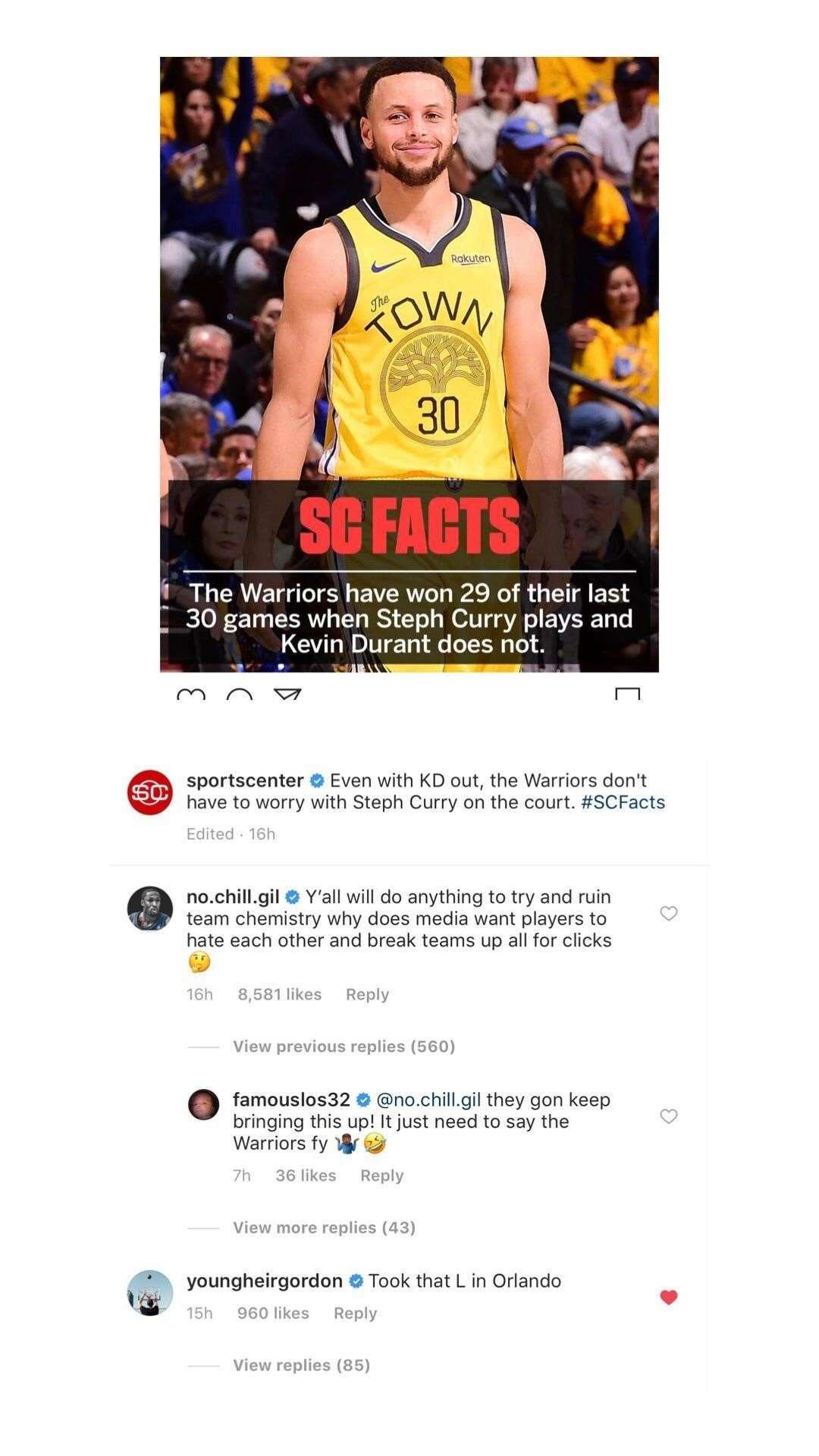Open @no.chill.gil mention link
819x1456 pixels.
pos(428,1100)
